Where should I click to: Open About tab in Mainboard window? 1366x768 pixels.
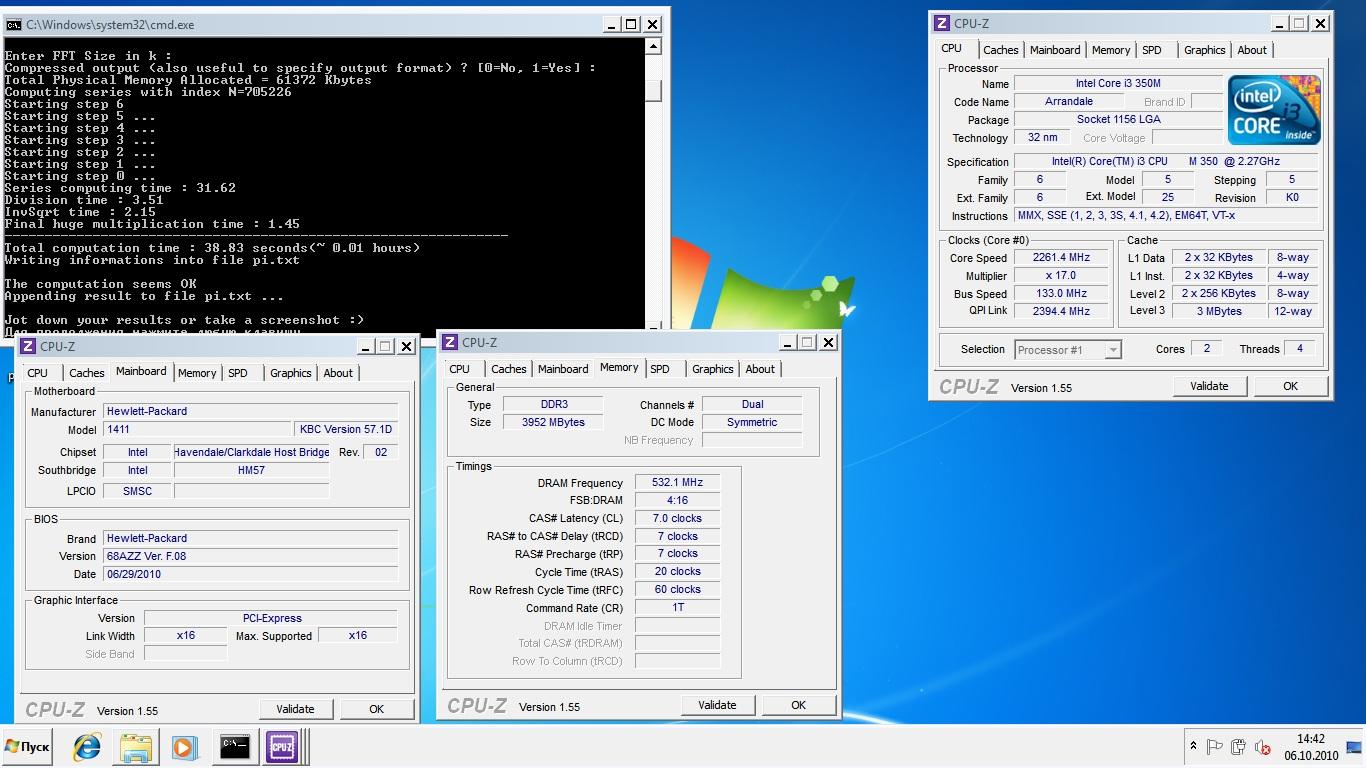[338, 373]
